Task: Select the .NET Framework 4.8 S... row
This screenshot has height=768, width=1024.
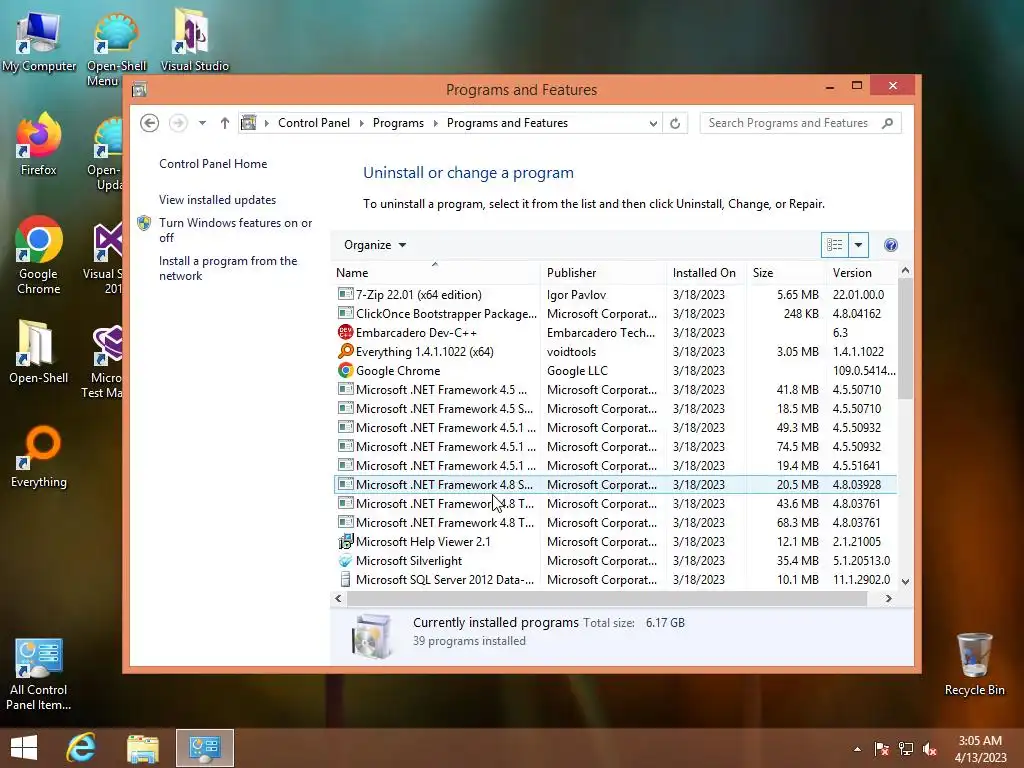Action: tap(615, 485)
